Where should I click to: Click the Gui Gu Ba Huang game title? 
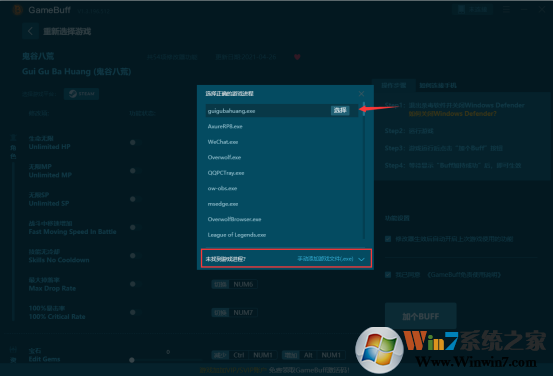click(x=77, y=72)
